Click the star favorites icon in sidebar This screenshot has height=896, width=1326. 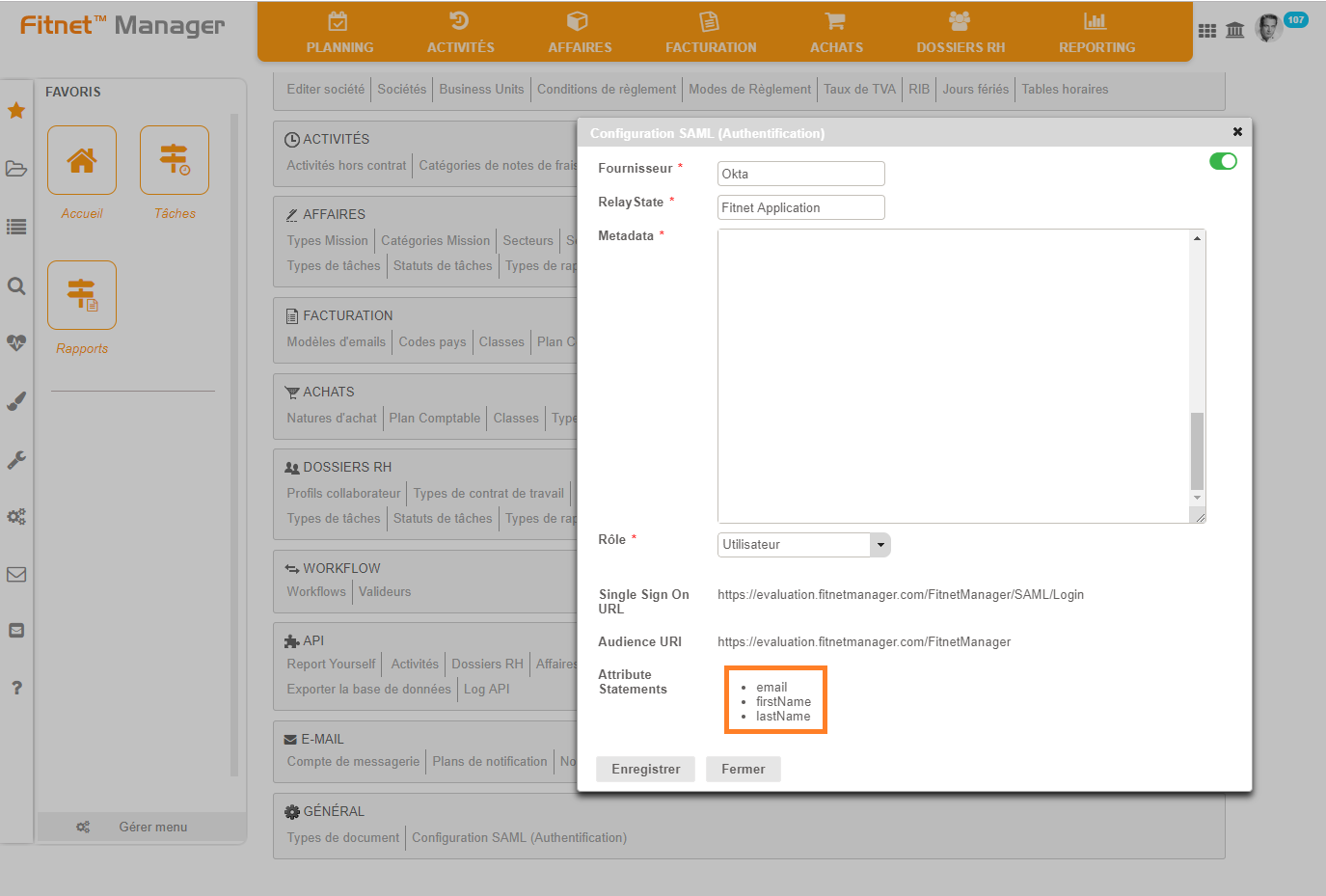tap(16, 111)
